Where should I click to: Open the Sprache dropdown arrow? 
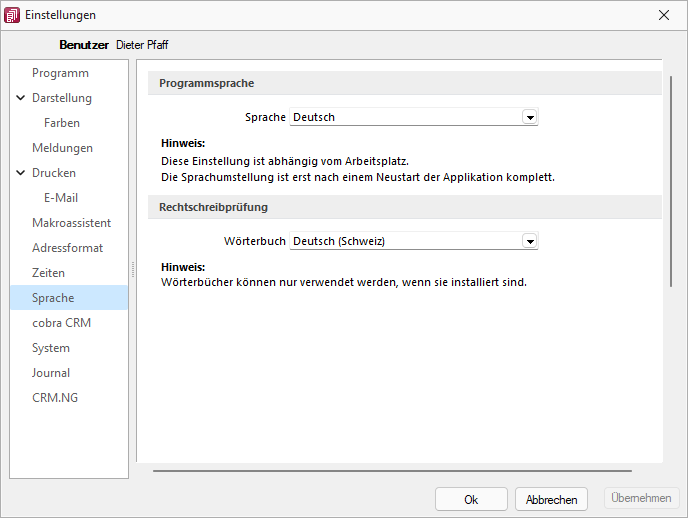pyautogui.click(x=530, y=118)
